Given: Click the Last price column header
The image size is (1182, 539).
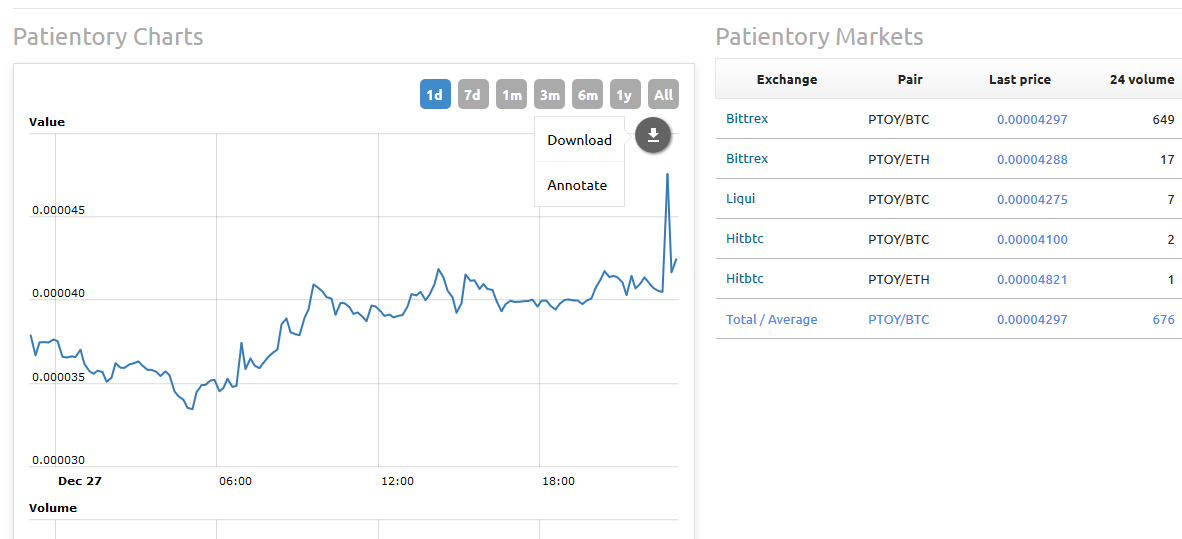Looking at the screenshot, I should (1020, 79).
